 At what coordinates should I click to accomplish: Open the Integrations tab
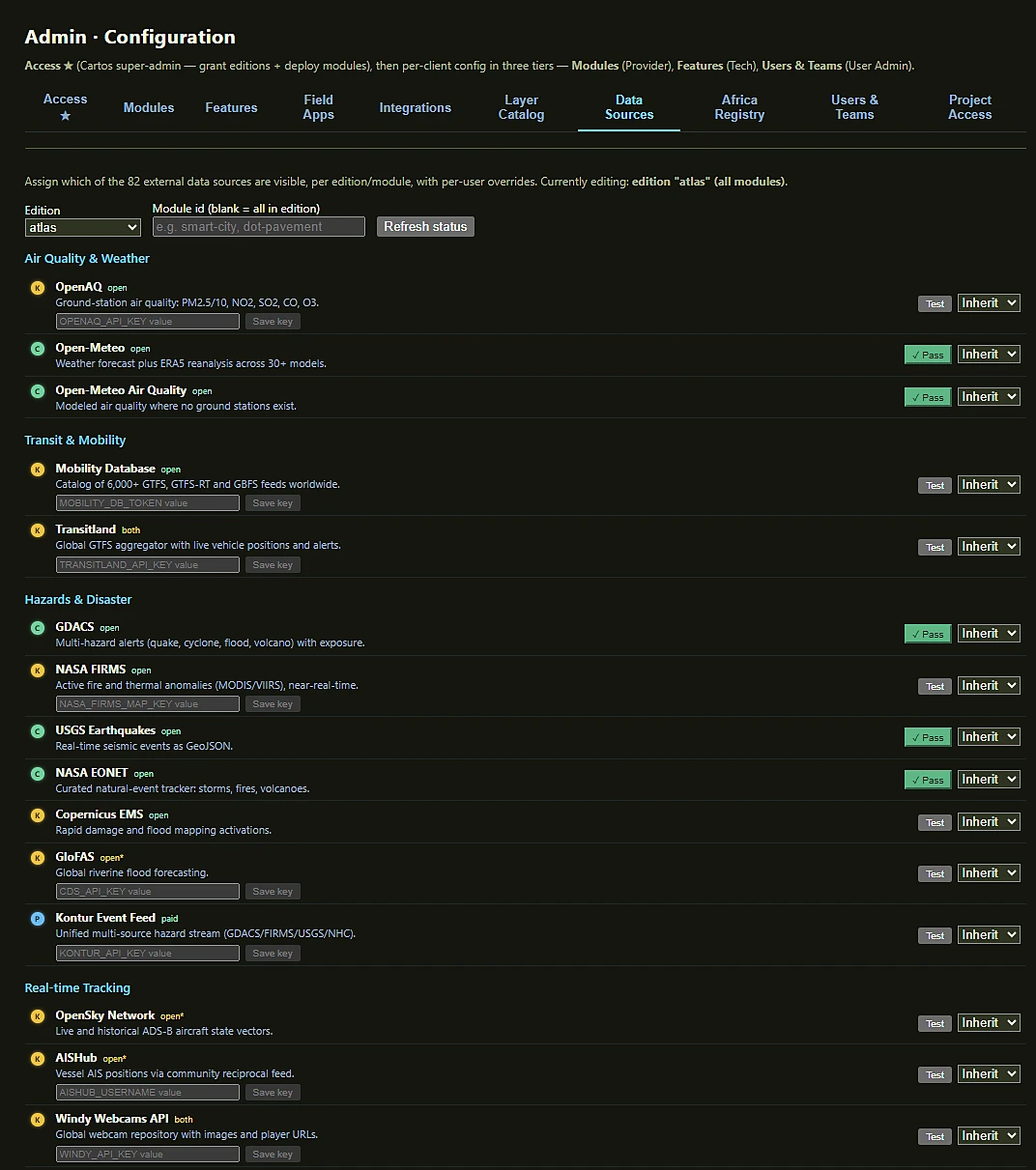coord(416,107)
